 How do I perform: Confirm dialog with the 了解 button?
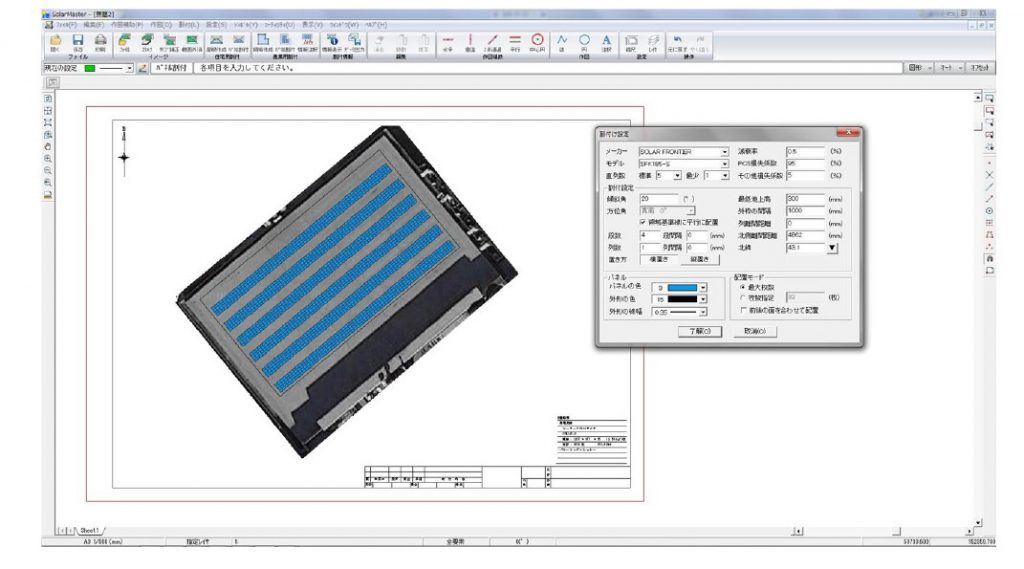[699, 331]
